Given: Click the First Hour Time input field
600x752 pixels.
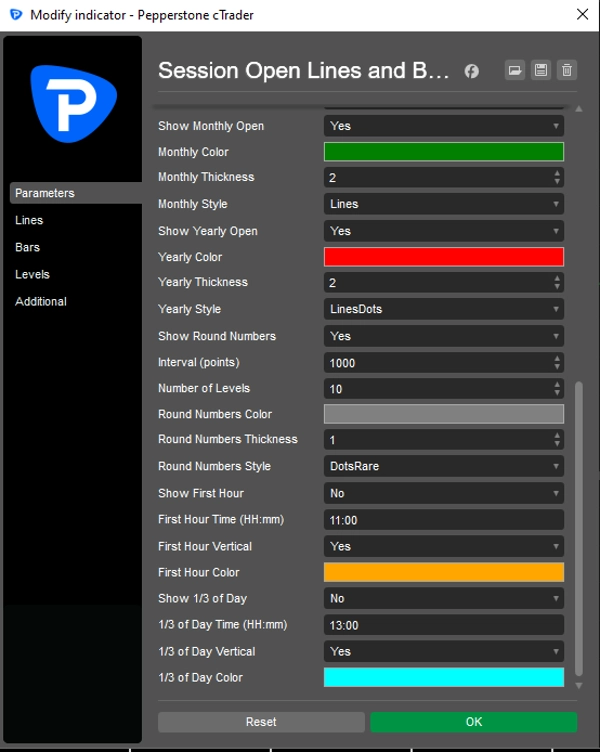Looking at the screenshot, I should tap(443, 520).
